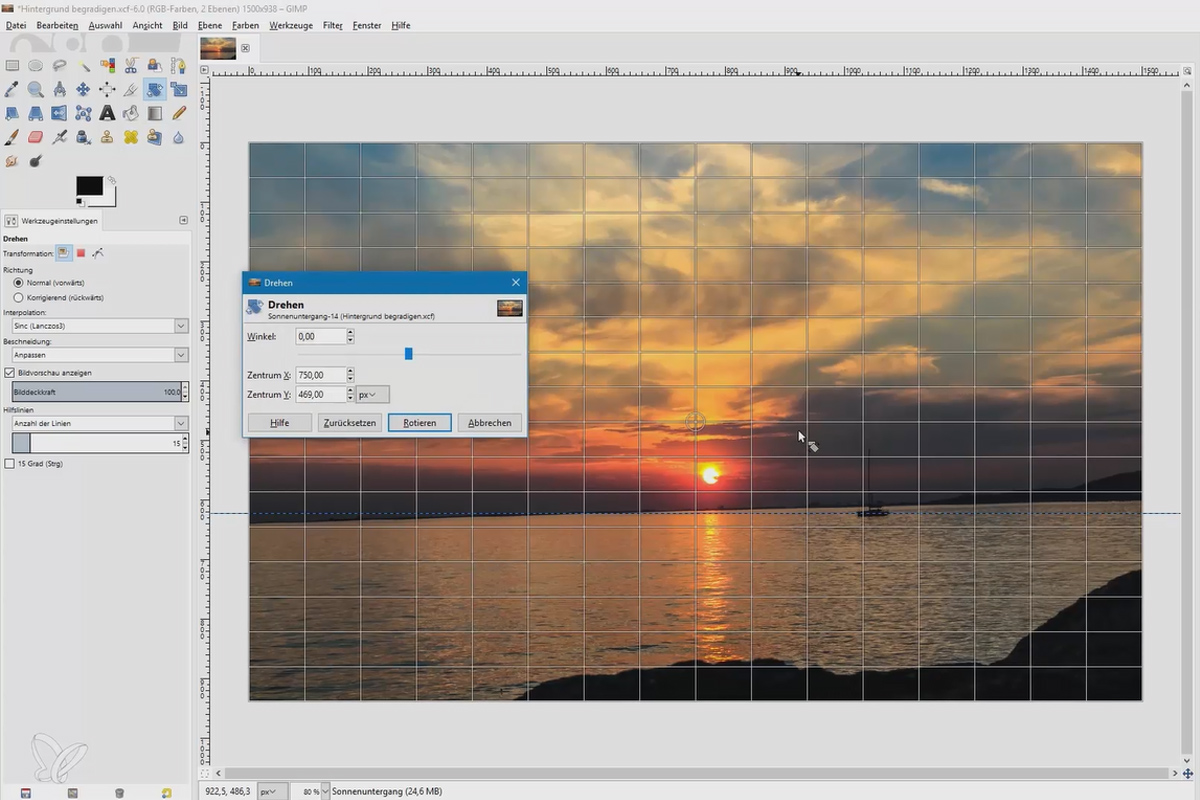Set transformation target to layer

64,253
